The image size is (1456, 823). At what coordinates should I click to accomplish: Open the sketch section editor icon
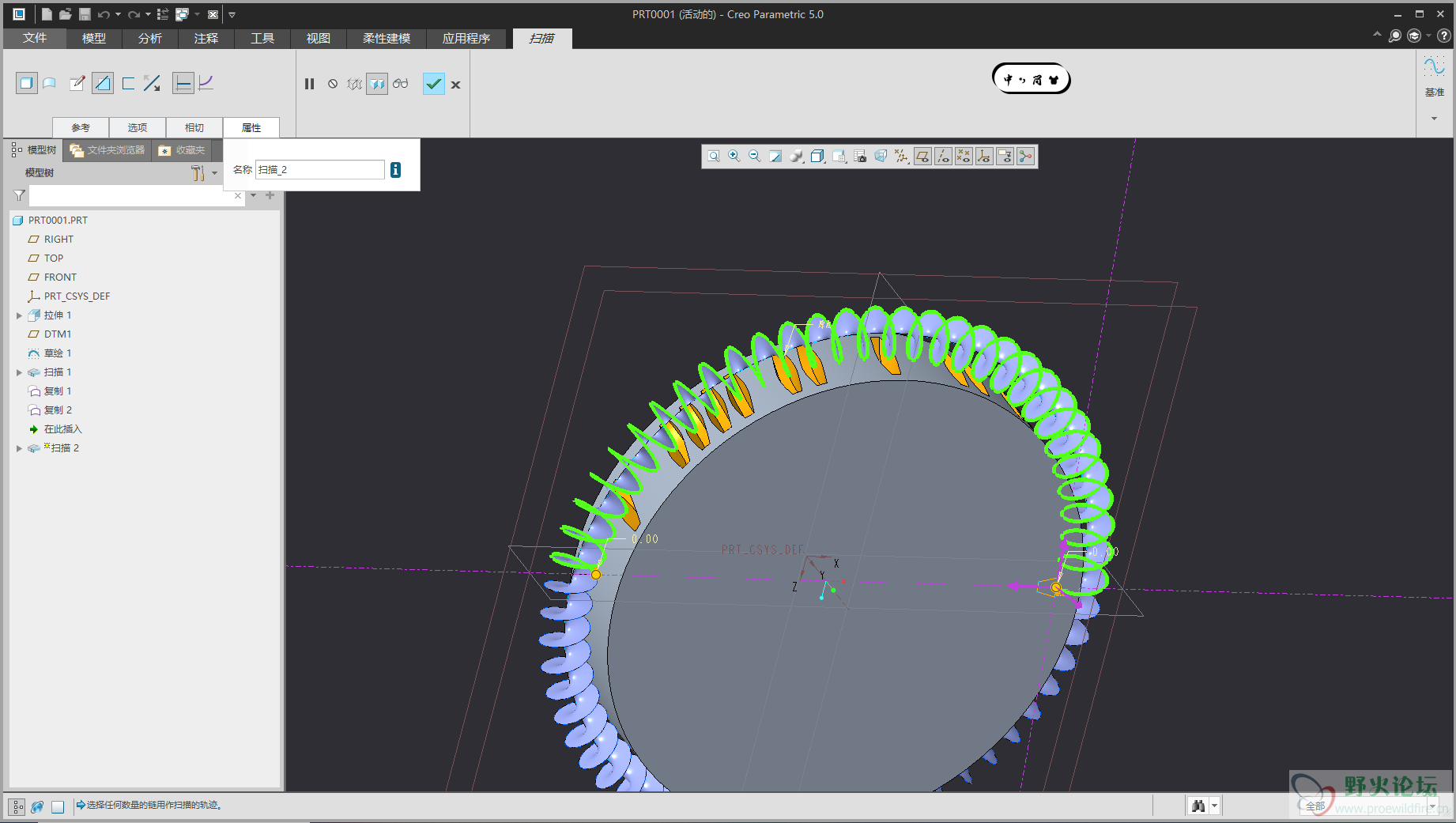[x=77, y=83]
